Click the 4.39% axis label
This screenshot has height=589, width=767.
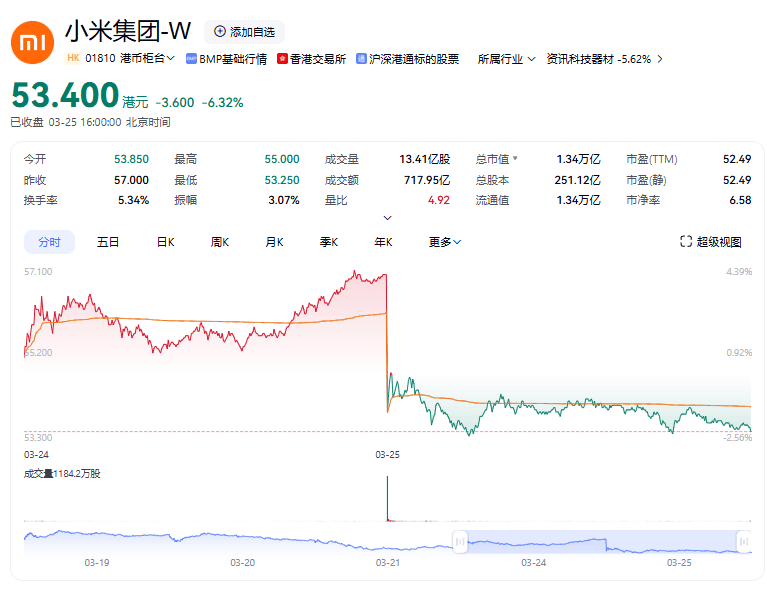[739, 272]
